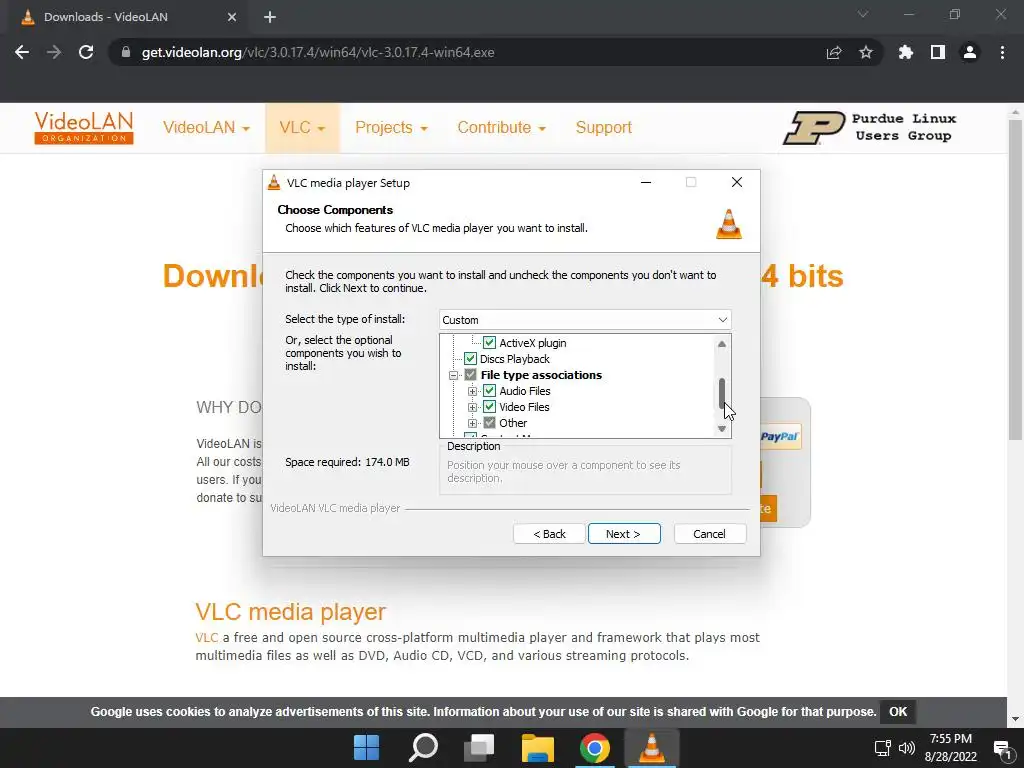Open Task View on the taskbar
The width and height of the screenshot is (1024, 768).
click(479, 748)
